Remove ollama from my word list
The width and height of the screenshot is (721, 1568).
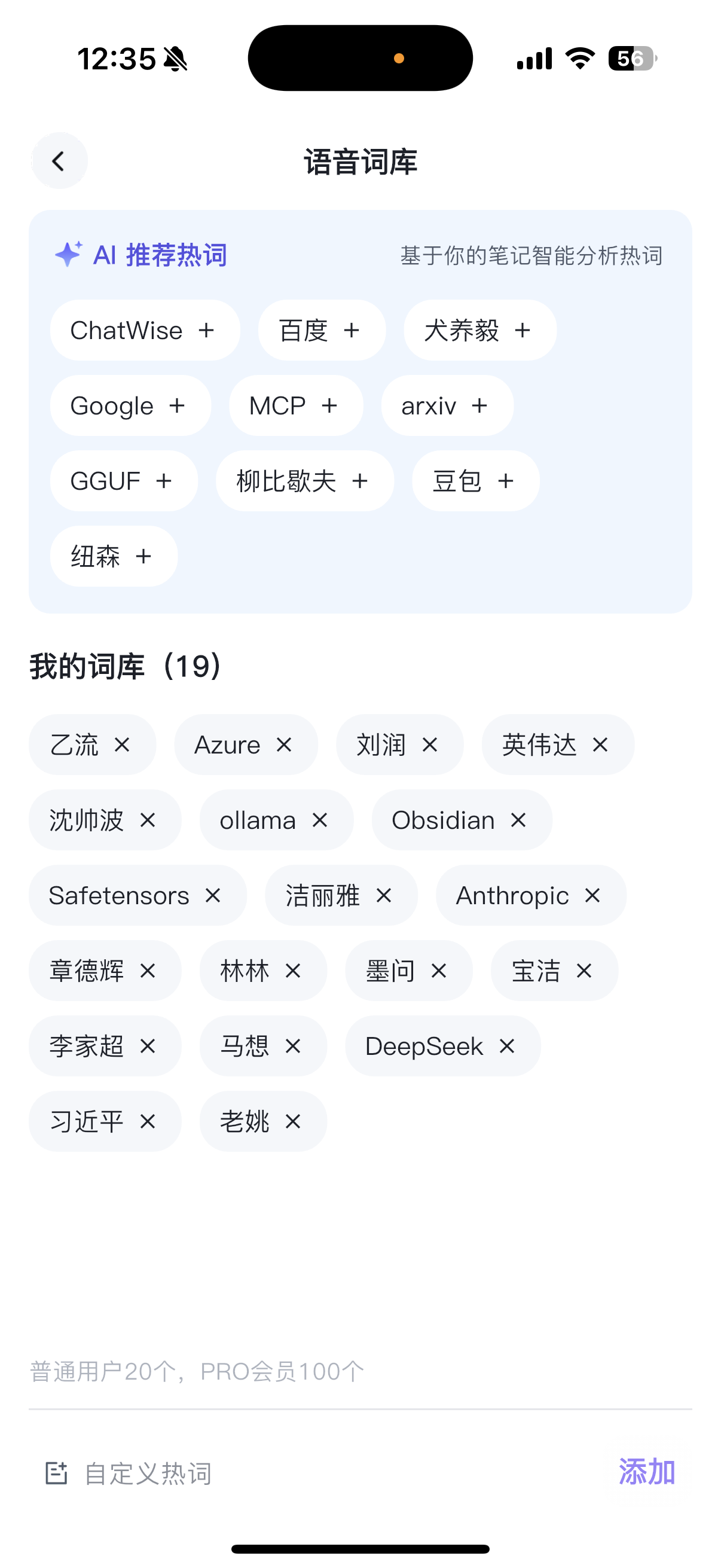(319, 820)
